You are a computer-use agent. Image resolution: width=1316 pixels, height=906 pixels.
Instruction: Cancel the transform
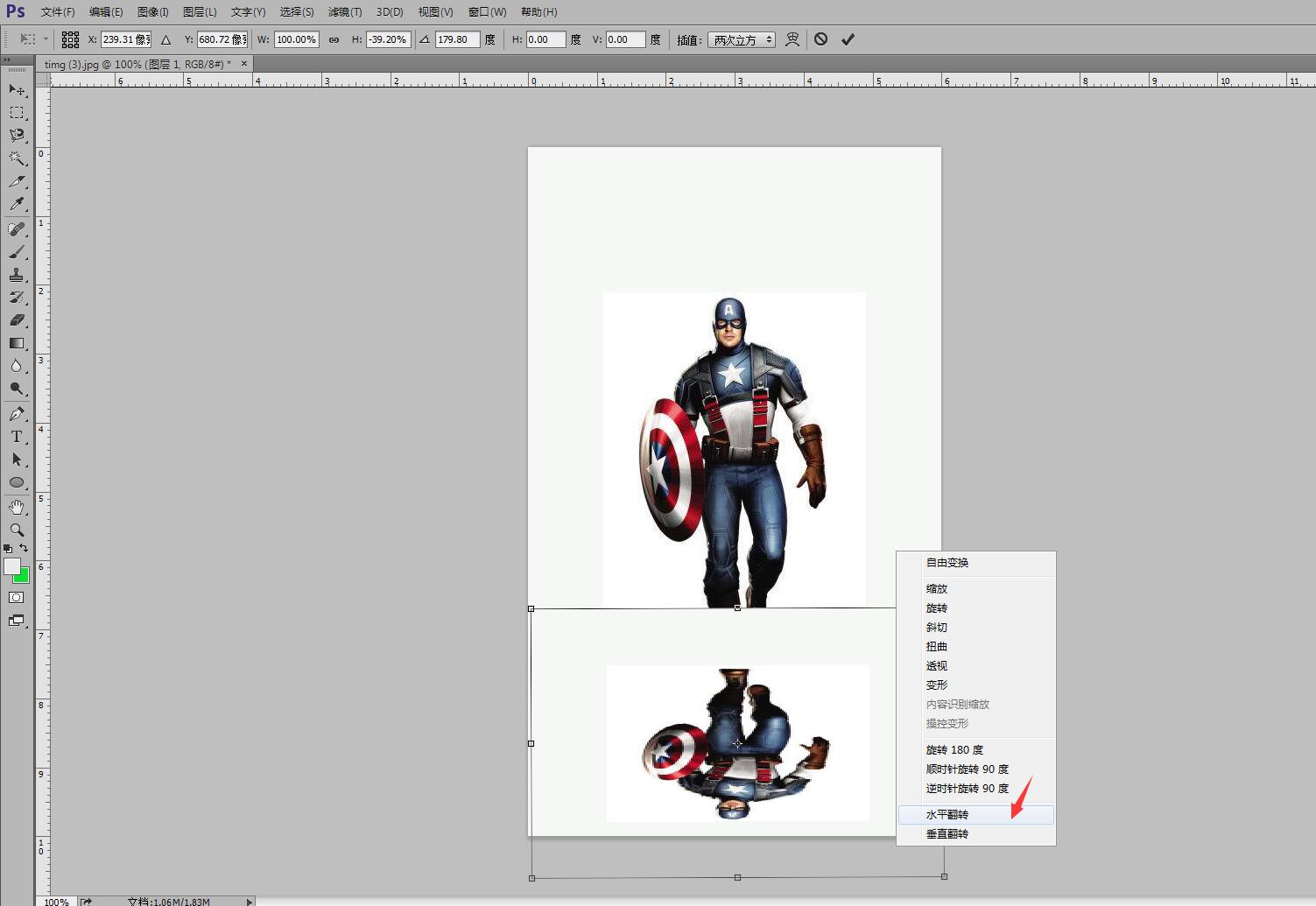pyautogui.click(x=820, y=39)
